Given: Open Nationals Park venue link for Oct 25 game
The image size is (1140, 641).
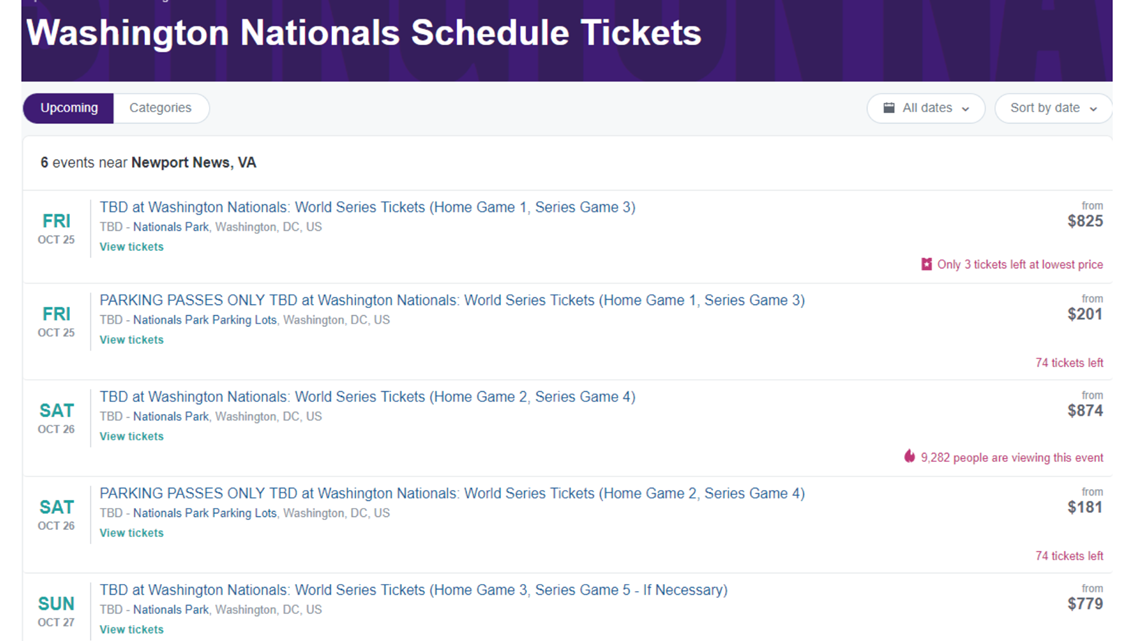Looking at the screenshot, I should tap(171, 227).
